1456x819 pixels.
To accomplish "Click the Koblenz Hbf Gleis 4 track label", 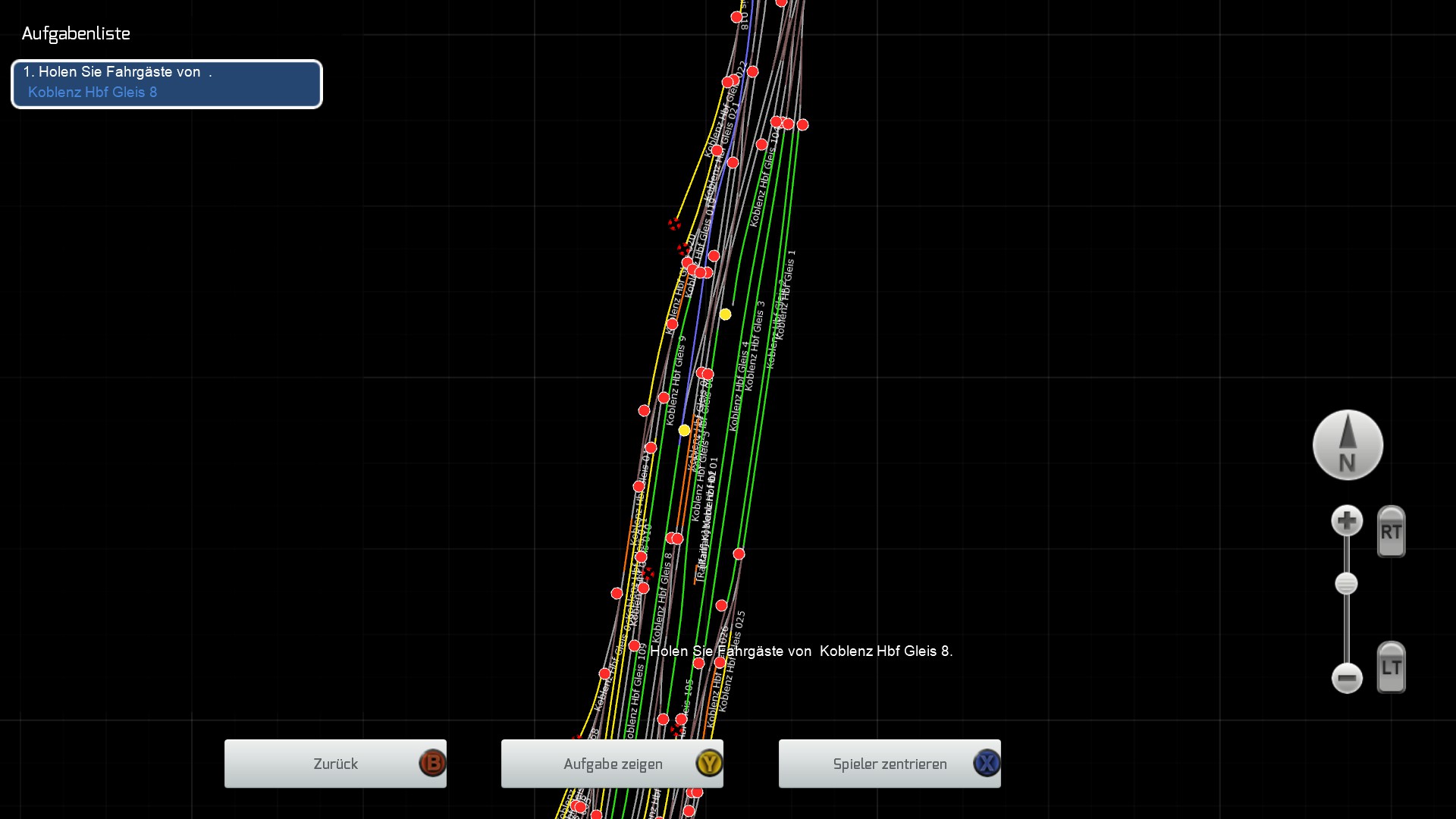I will point(739,387).
